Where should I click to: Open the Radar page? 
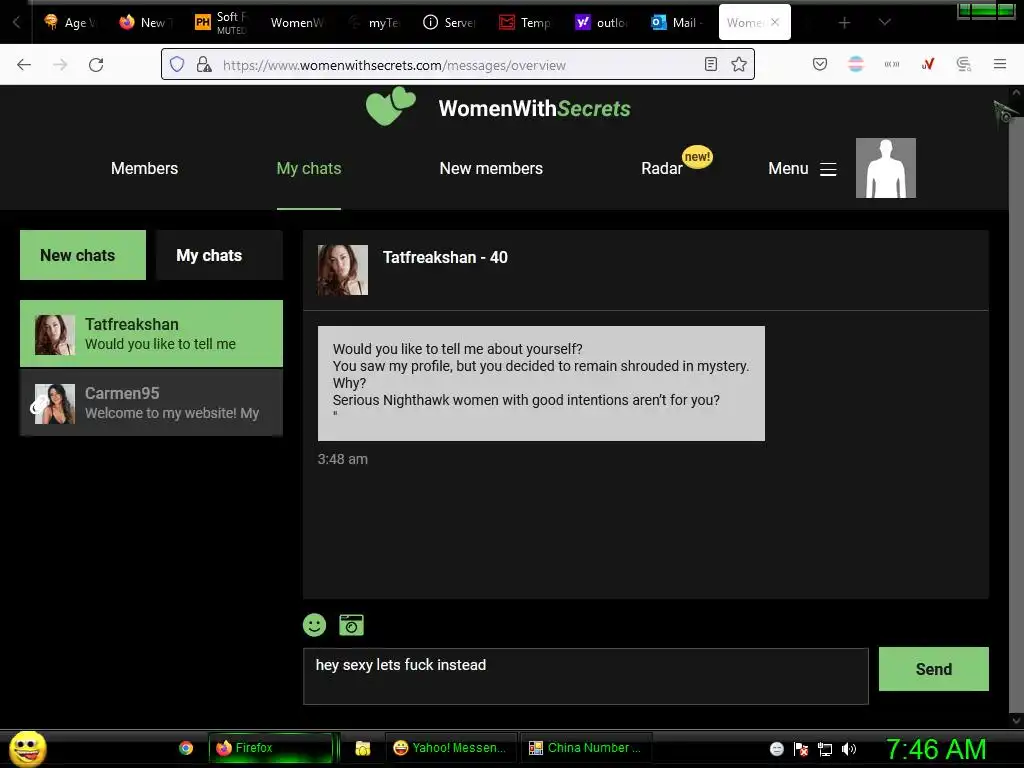pos(662,168)
